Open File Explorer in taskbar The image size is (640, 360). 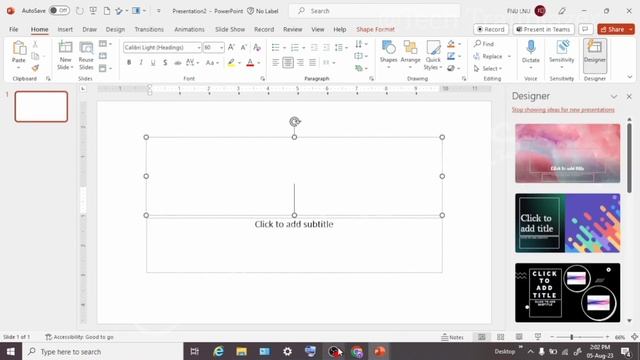[x=241, y=351]
